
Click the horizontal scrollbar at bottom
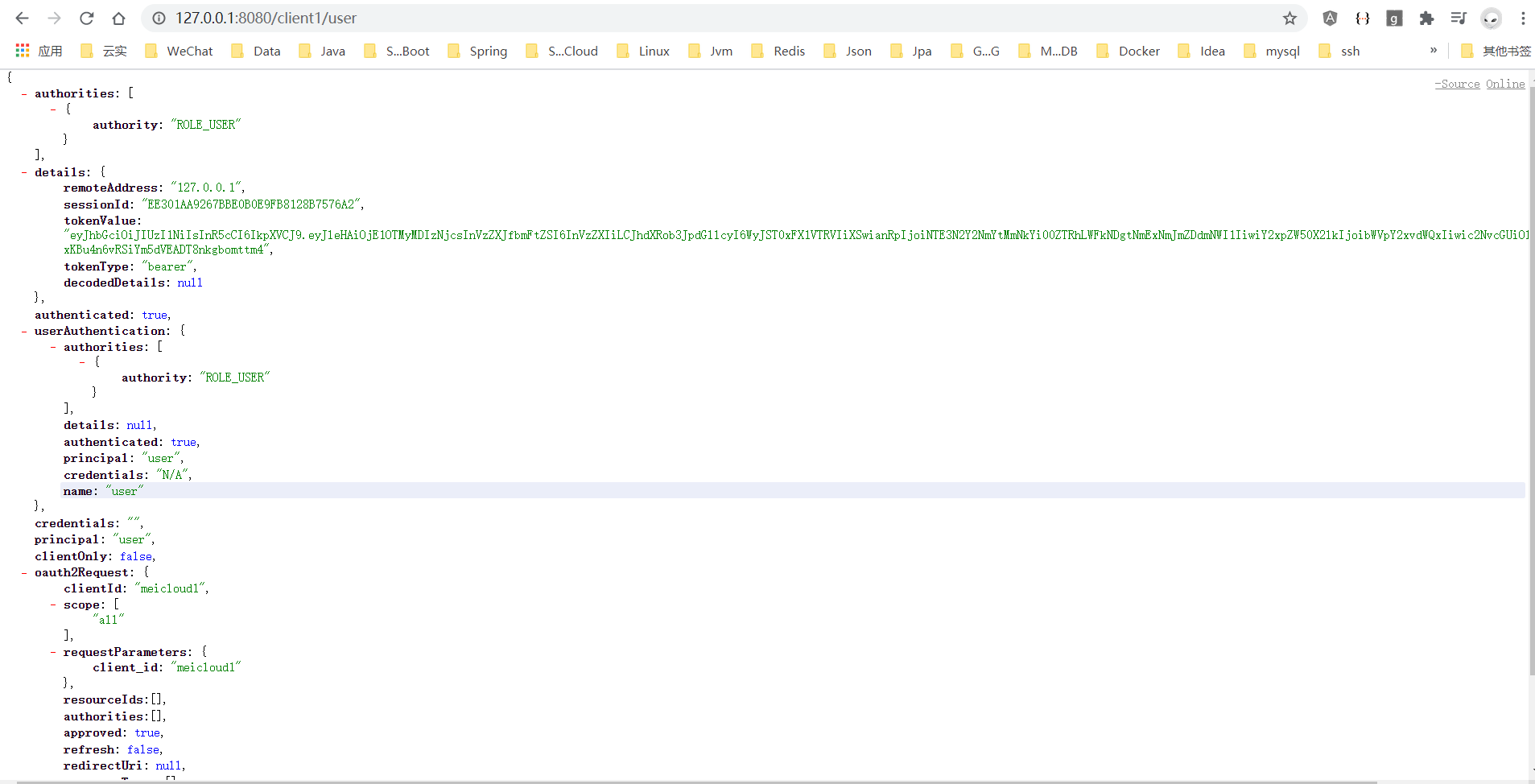[696, 782]
